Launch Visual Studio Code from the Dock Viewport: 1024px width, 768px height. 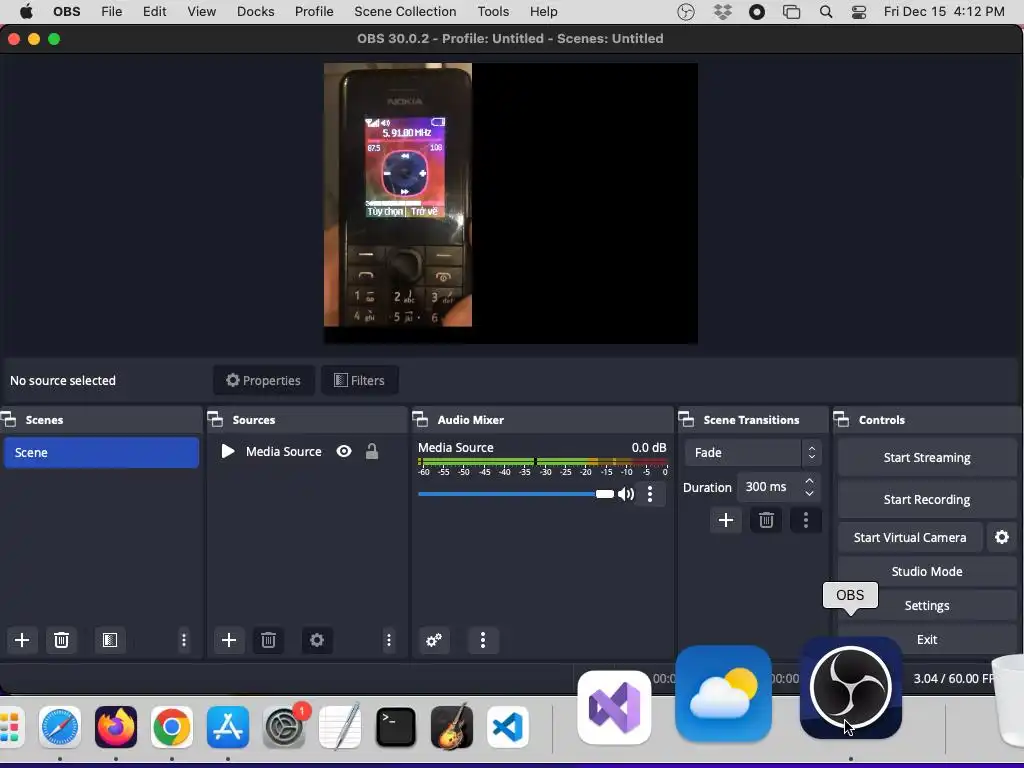pos(507,727)
